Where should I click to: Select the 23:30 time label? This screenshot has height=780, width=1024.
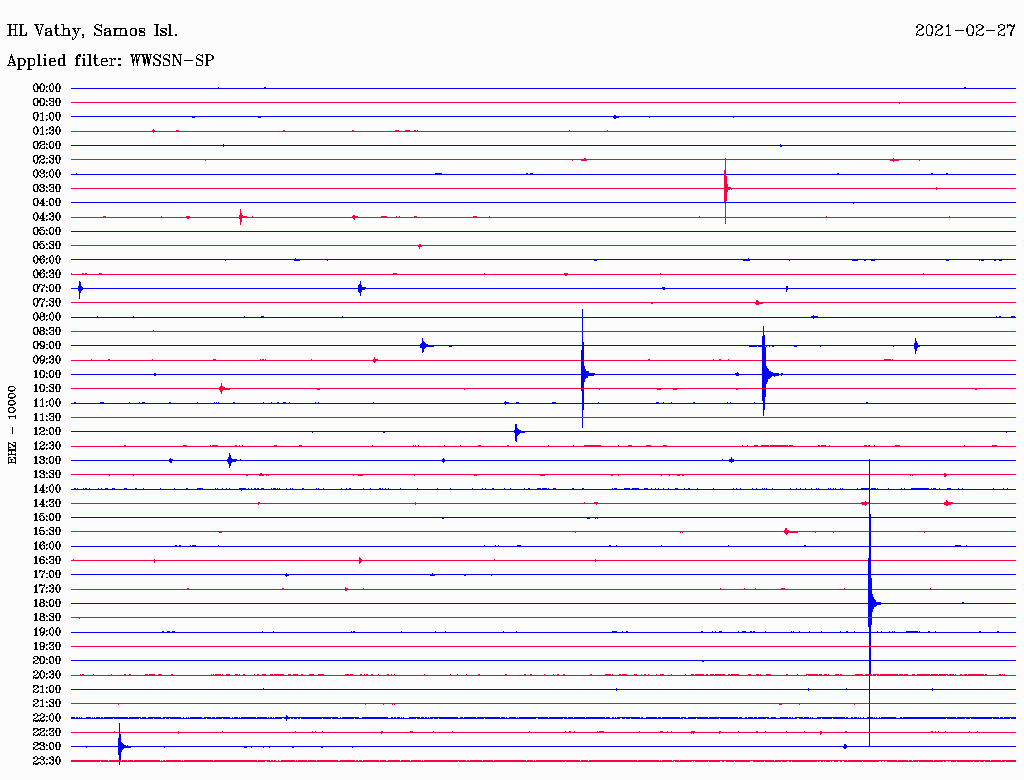(x=46, y=760)
